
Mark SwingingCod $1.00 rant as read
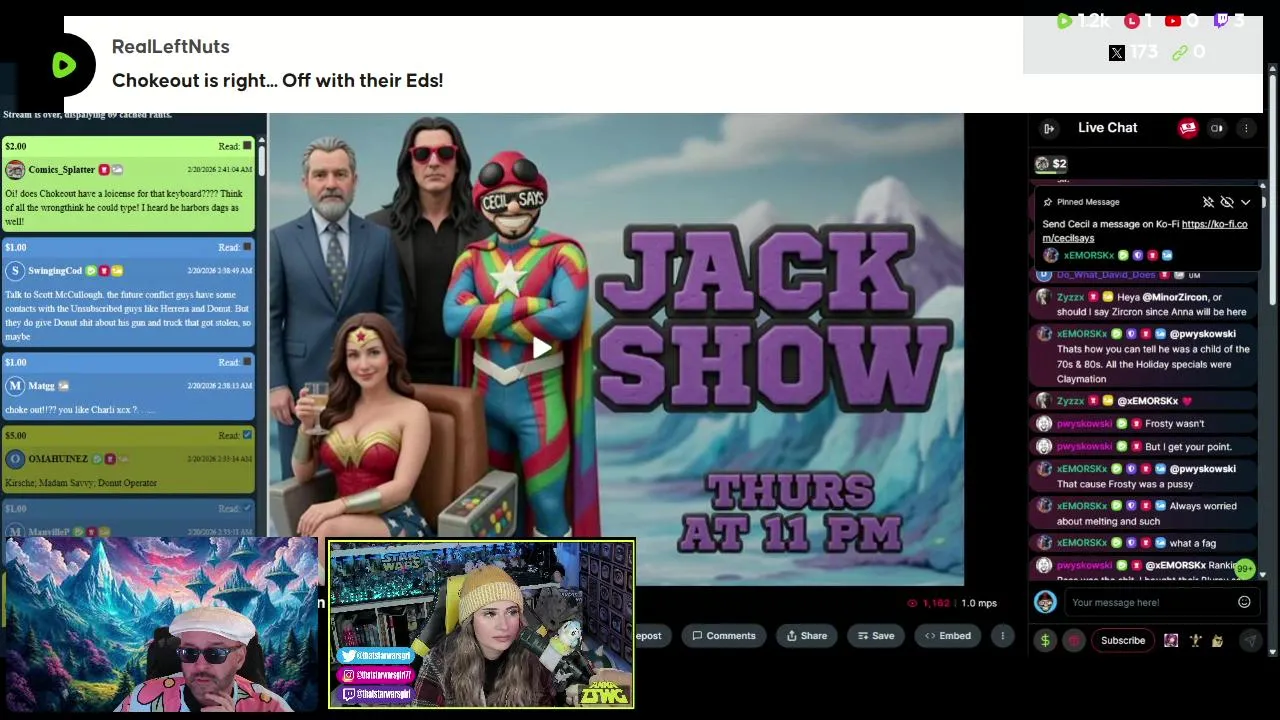click(x=247, y=247)
